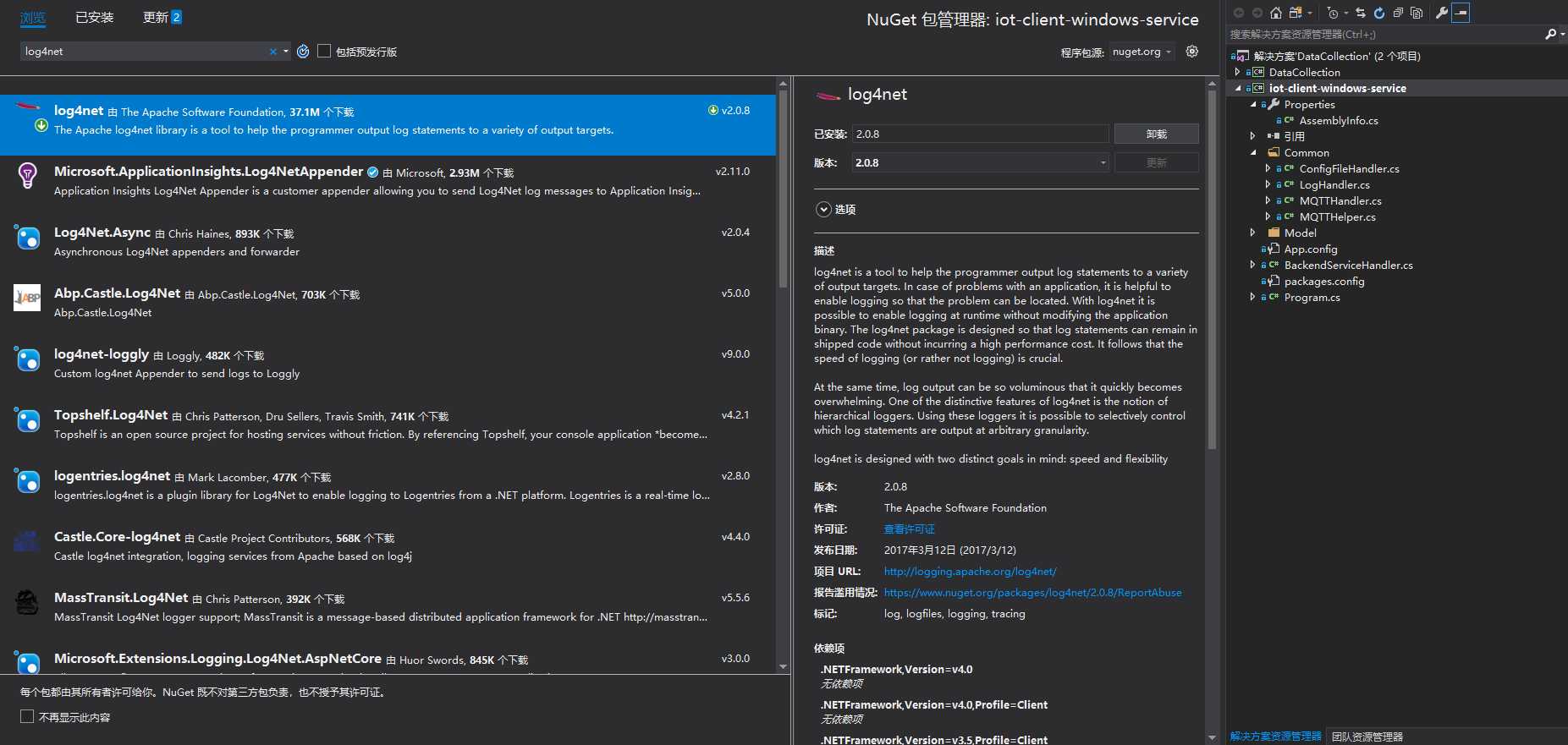
Task: Expand the Model folder node
Action: 1253,233
